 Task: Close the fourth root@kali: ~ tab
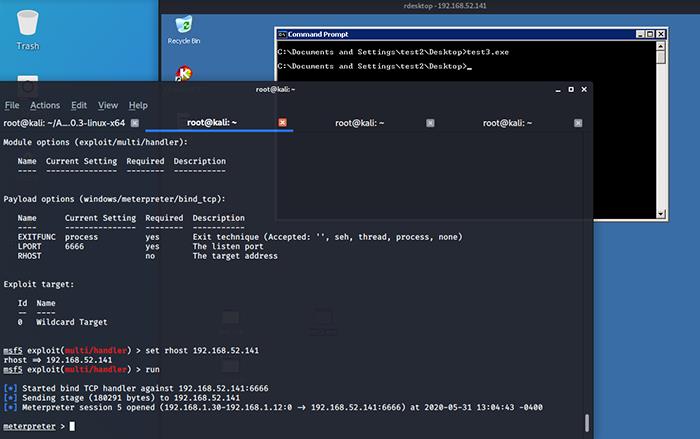tap(578, 123)
